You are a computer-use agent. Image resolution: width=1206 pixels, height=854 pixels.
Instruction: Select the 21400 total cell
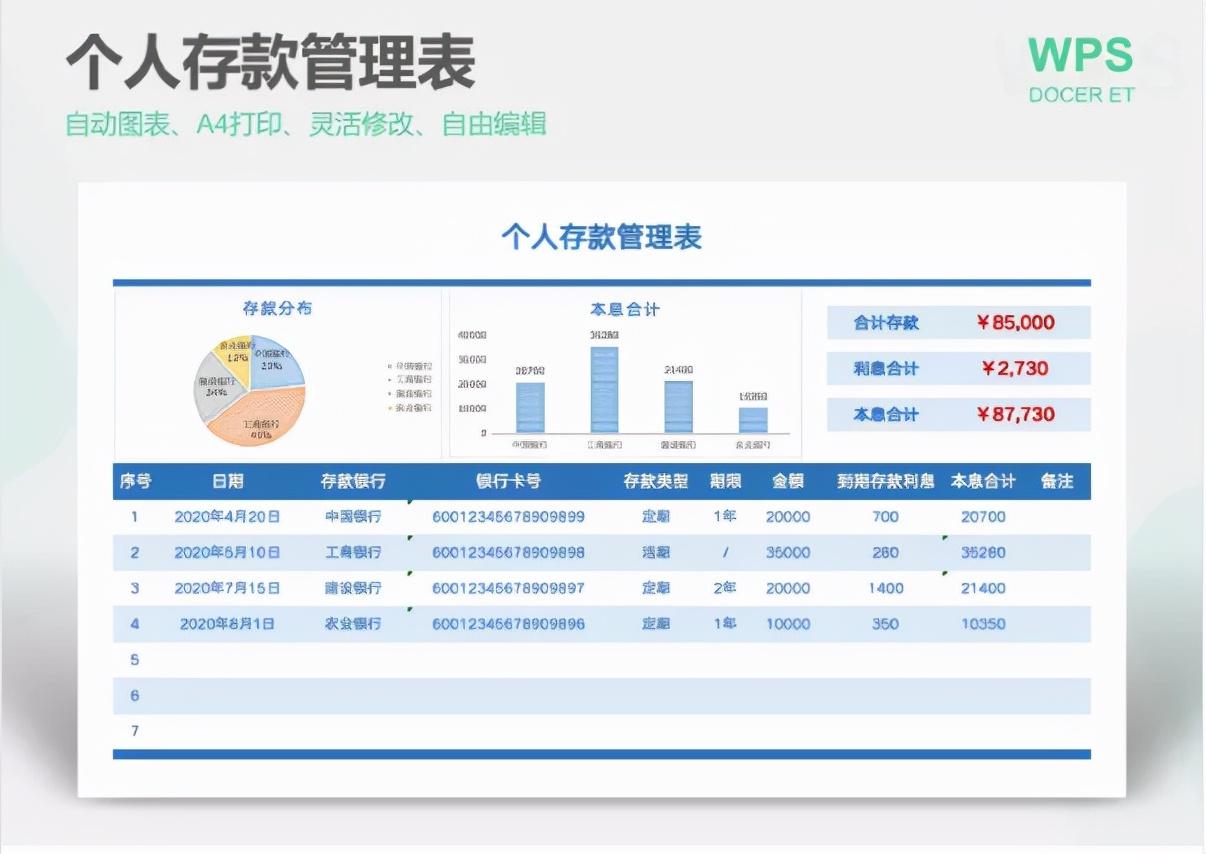(x=983, y=588)
